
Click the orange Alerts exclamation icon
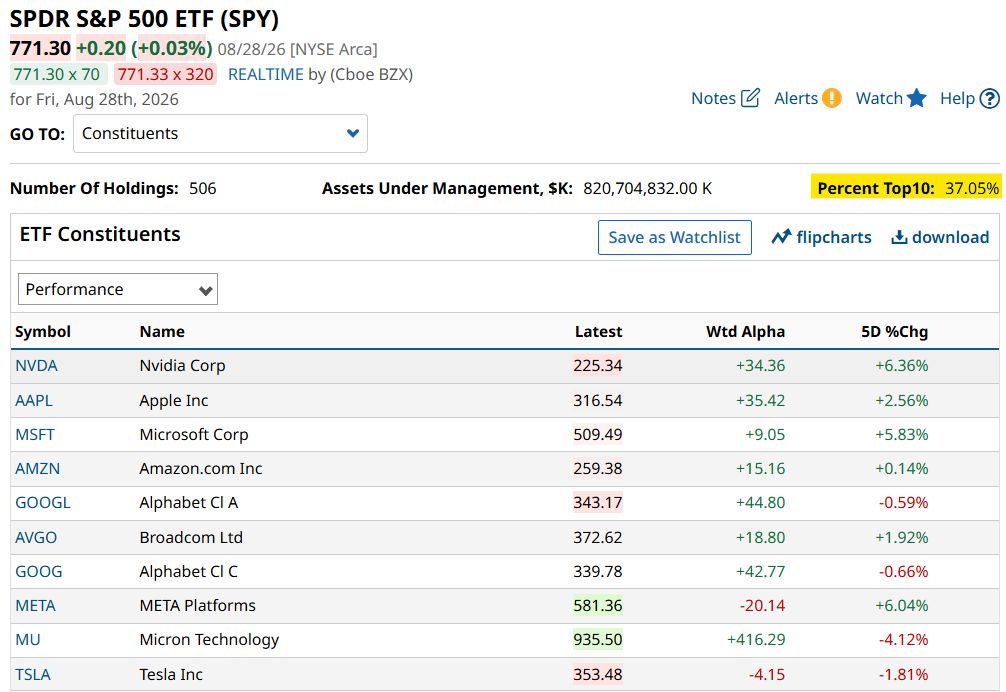831,98
